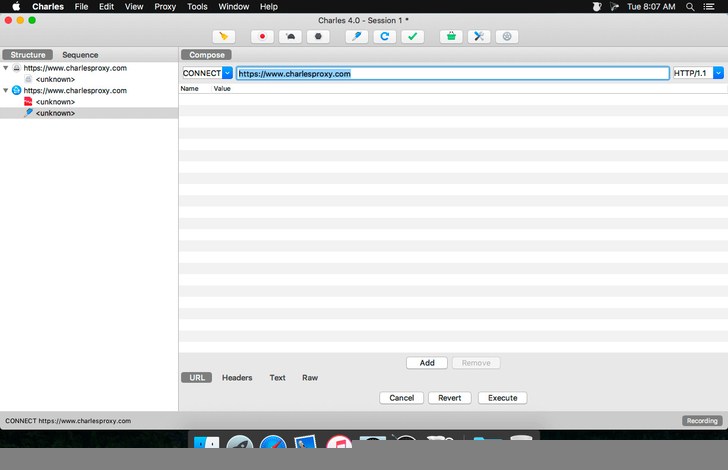
Task: Switch to the Sequence tab
Action: [x=80, y=55]
